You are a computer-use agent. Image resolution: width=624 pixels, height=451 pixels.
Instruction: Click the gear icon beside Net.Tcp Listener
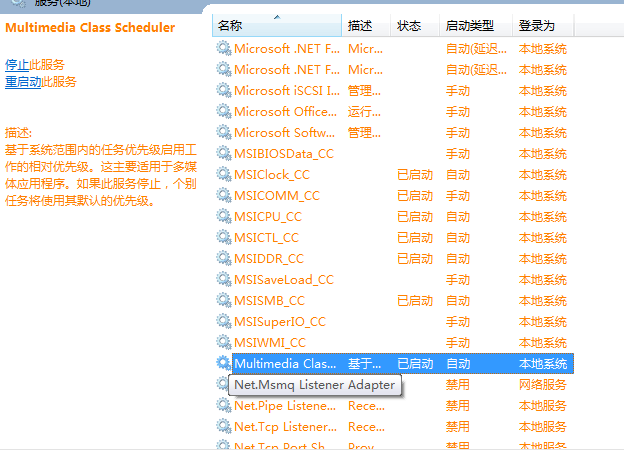[x=224, y=427]
